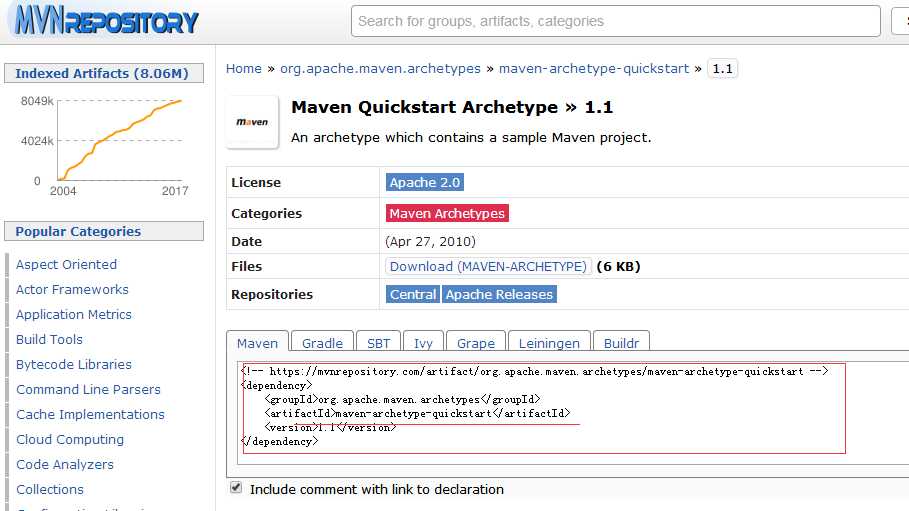Go to Home breadcrumb link
Viewport: 909px width, 511px height.
(243, 68)
